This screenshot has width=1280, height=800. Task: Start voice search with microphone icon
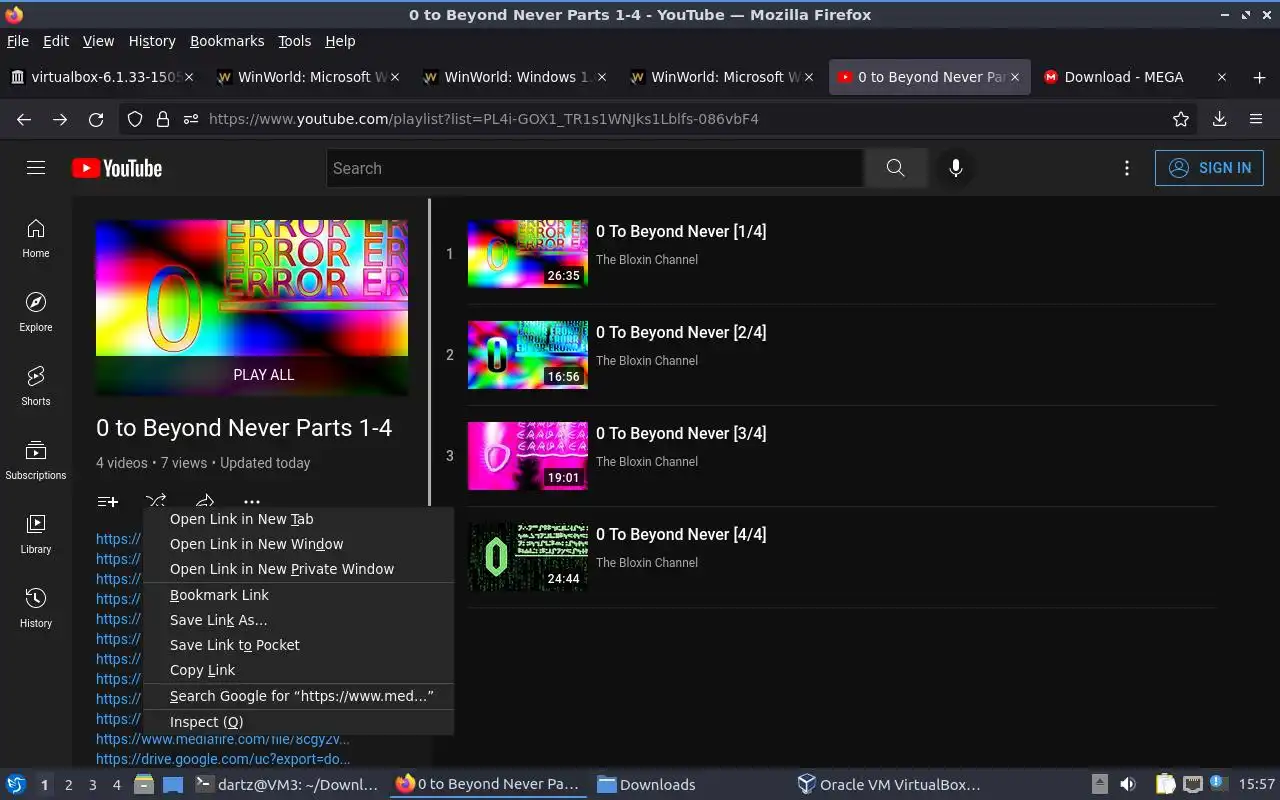956,168
